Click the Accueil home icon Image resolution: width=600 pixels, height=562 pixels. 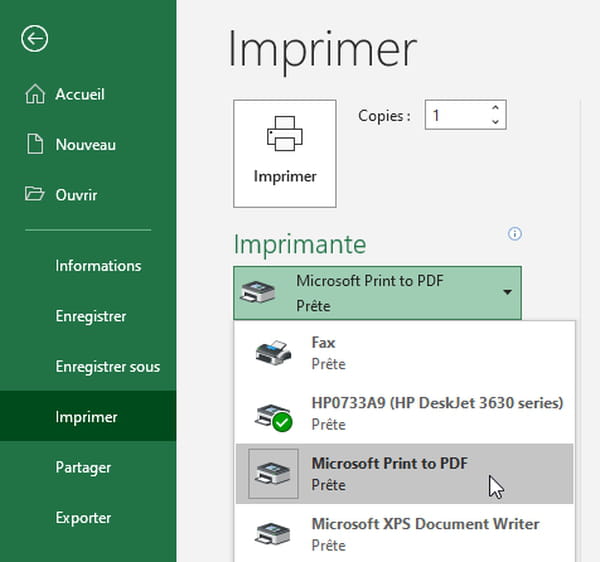click(x=35, y=94)
